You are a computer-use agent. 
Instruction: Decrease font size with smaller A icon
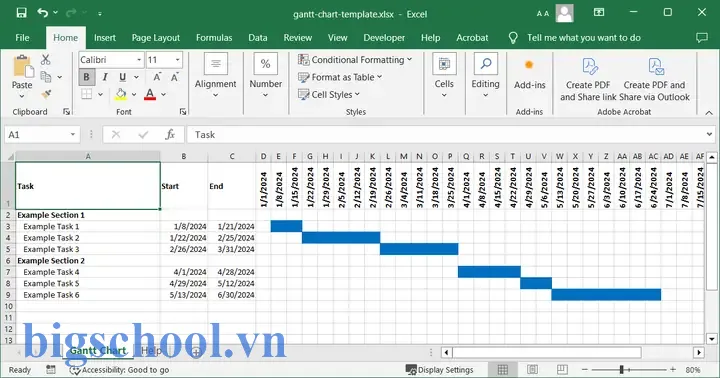pyautogui.click(x=174, y=77)
